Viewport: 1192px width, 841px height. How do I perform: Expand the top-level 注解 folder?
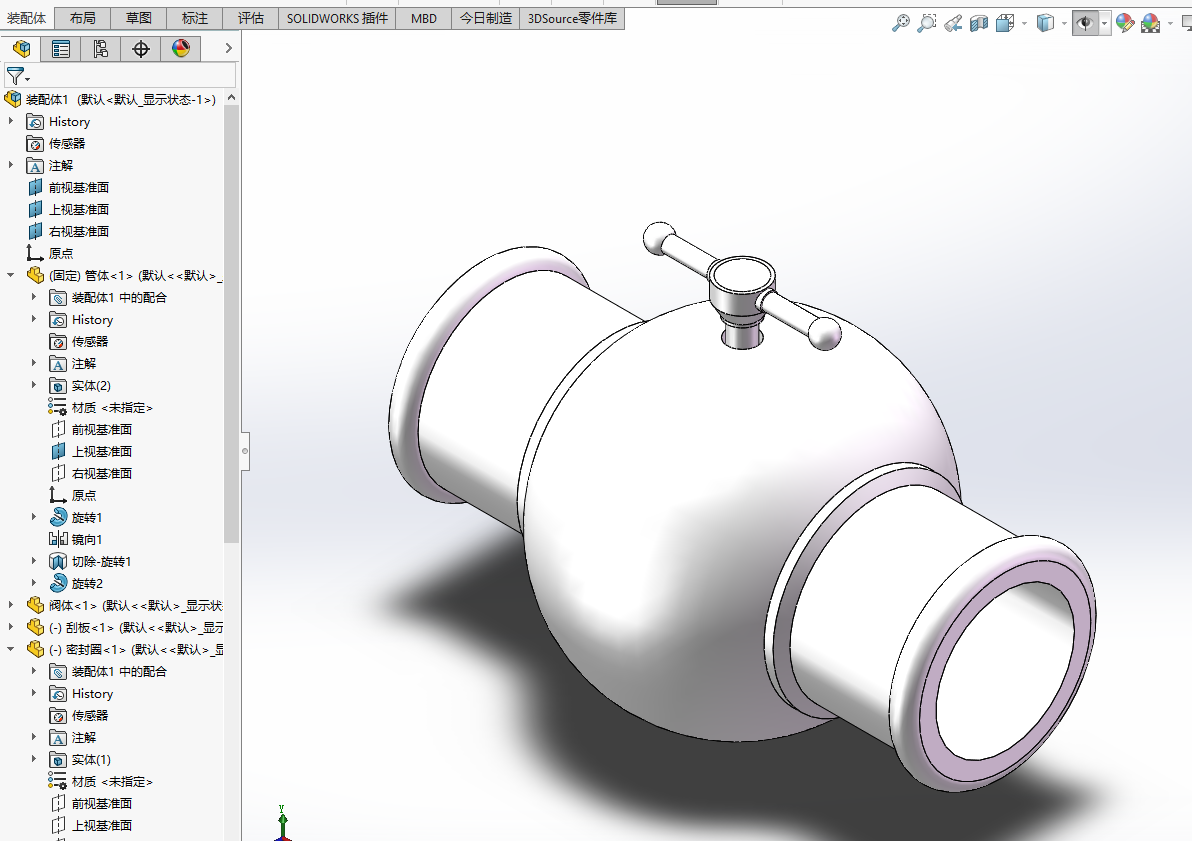[x=11, y=165]
